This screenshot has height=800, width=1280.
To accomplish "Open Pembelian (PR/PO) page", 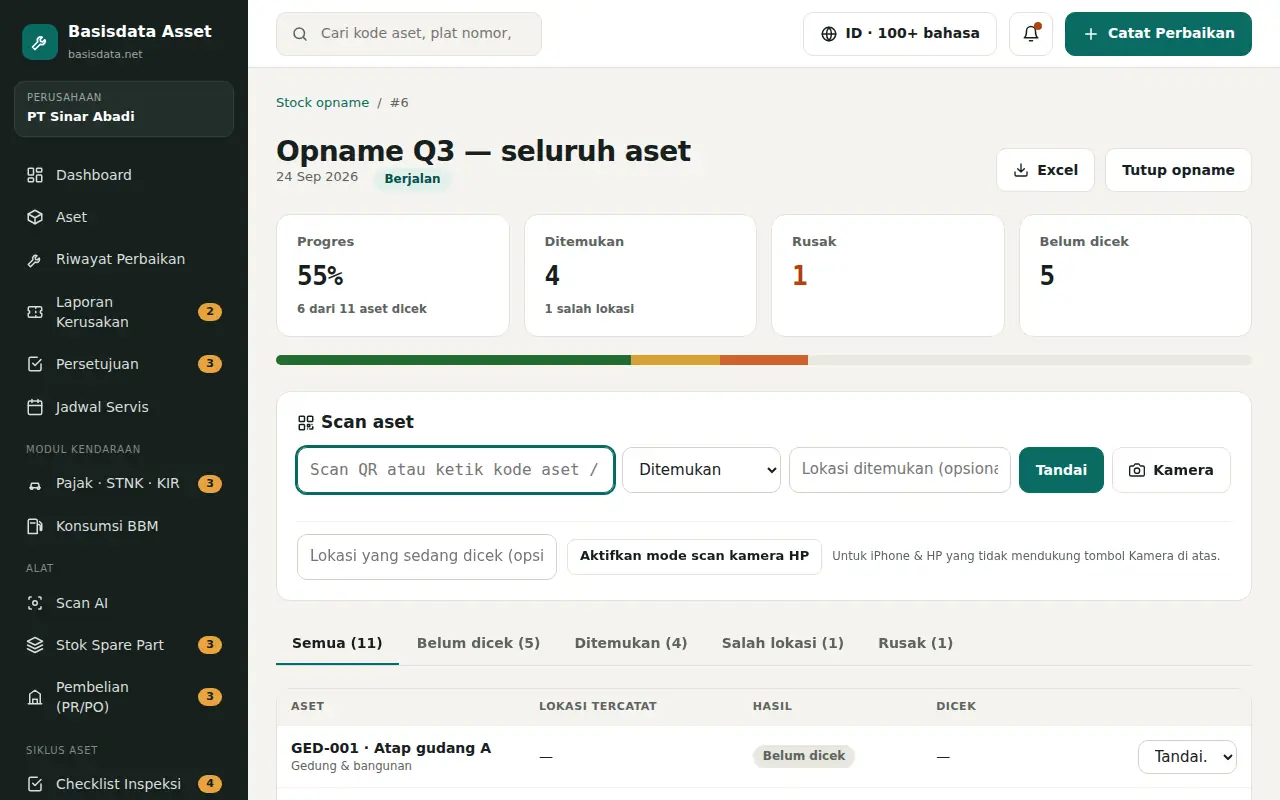I will [x=124, y=697].
